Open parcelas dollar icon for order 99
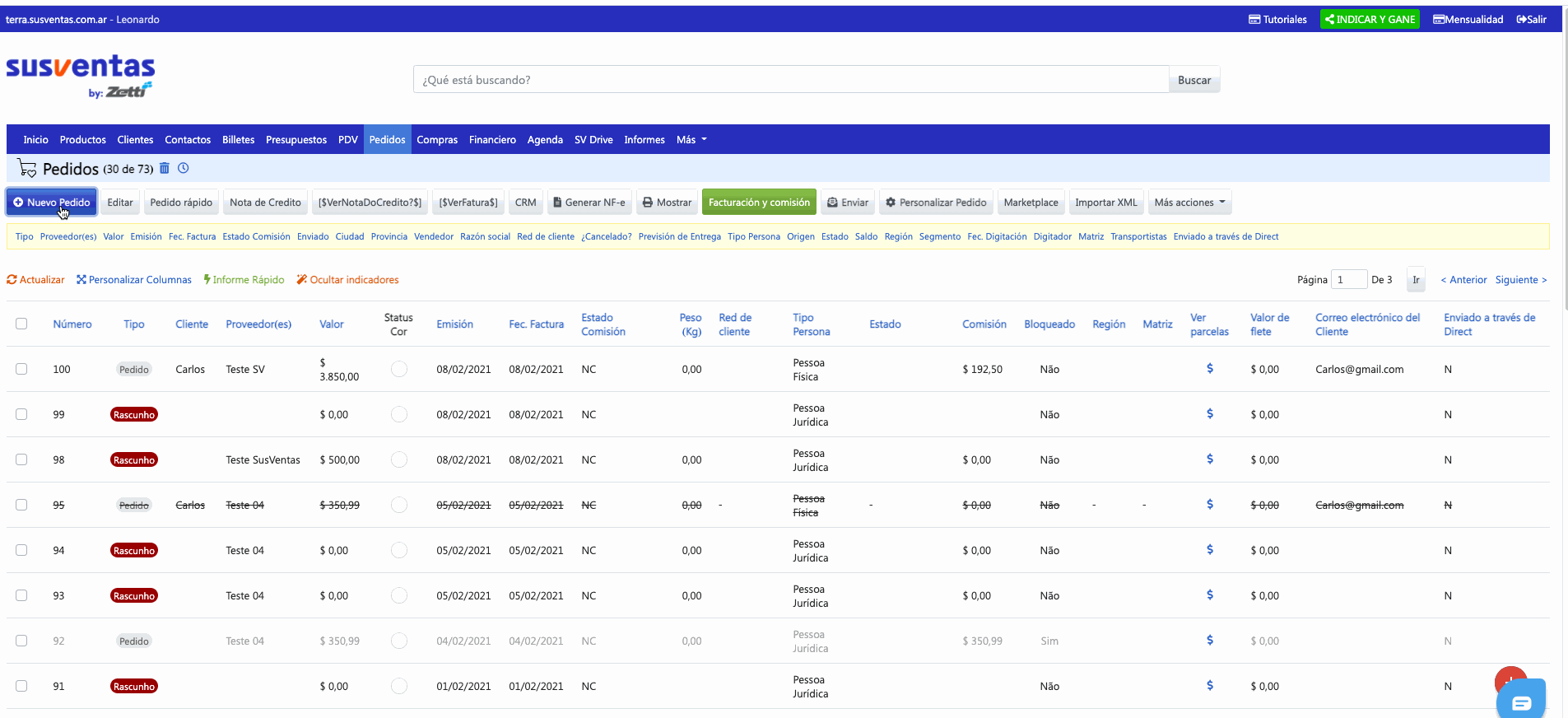The height and width of the screenshot is (718, 1568). [x=1209, y=414]
